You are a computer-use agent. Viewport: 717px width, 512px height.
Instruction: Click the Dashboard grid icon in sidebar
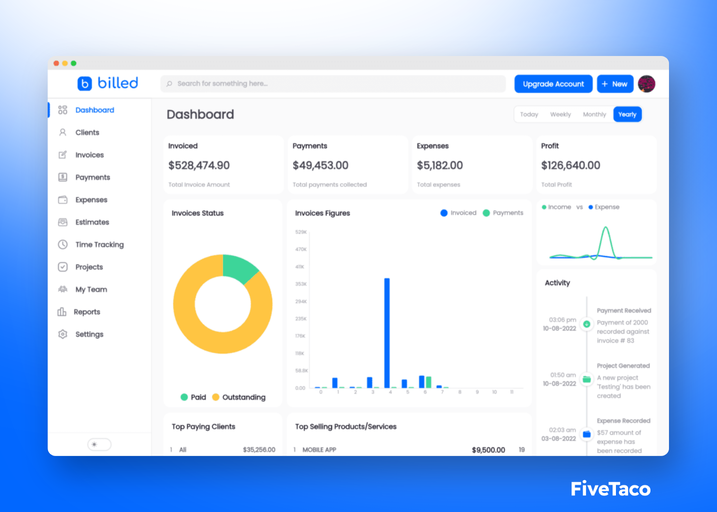(63, 110)
